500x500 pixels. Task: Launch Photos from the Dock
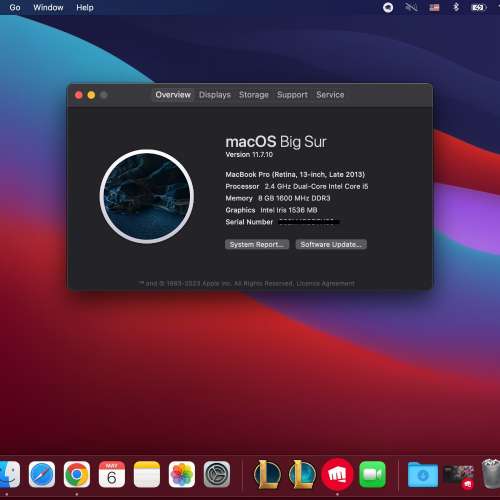[182, 474]
